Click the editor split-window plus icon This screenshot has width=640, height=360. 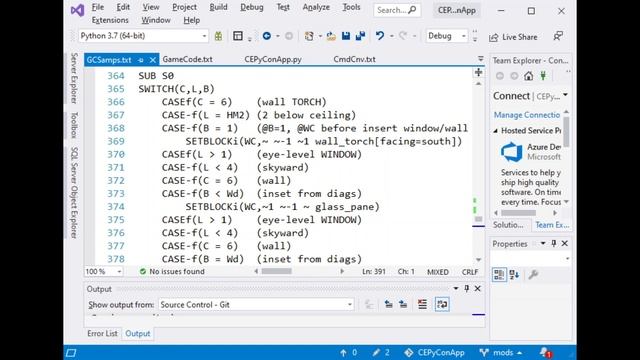tap(478, 73)
